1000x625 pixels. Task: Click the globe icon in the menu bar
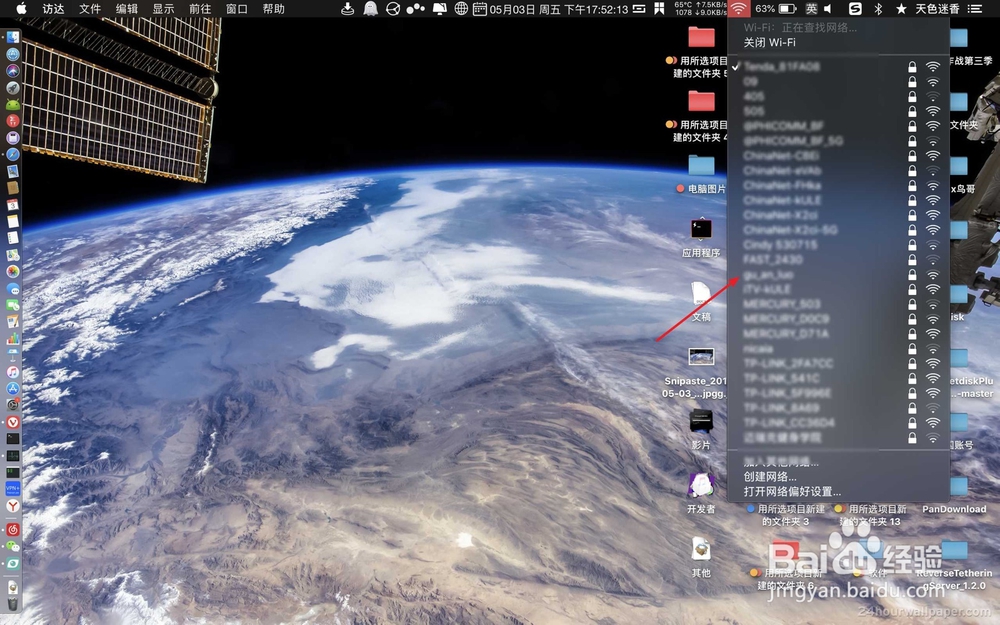[461, 9]
